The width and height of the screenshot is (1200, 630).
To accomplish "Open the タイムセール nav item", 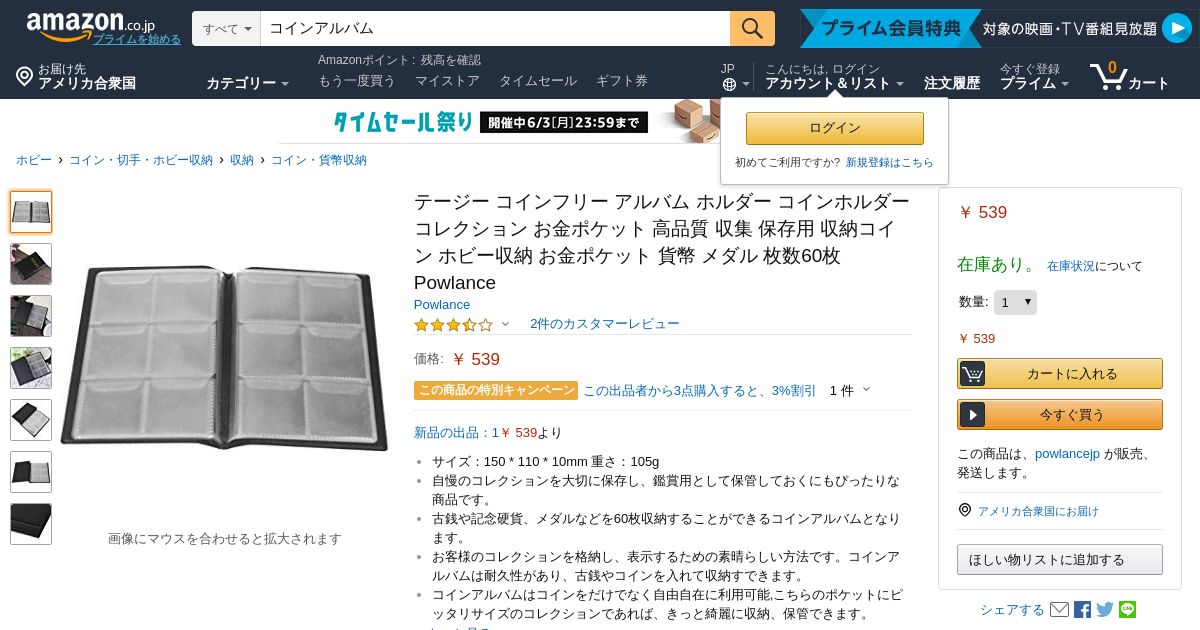I will coord(538,81).
